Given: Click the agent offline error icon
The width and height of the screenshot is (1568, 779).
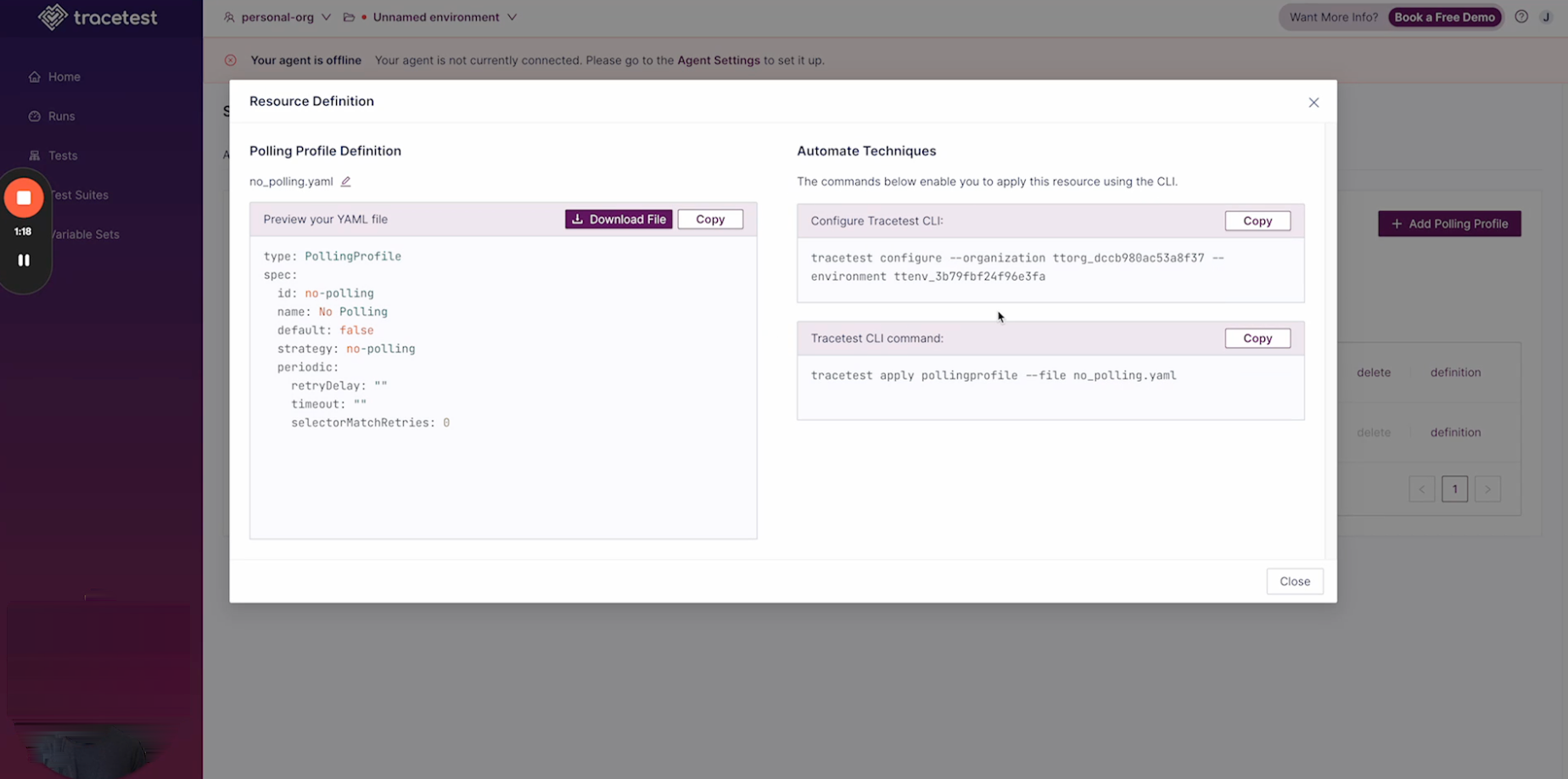Looking at the screenshot, I should click(x=231, y=60).
